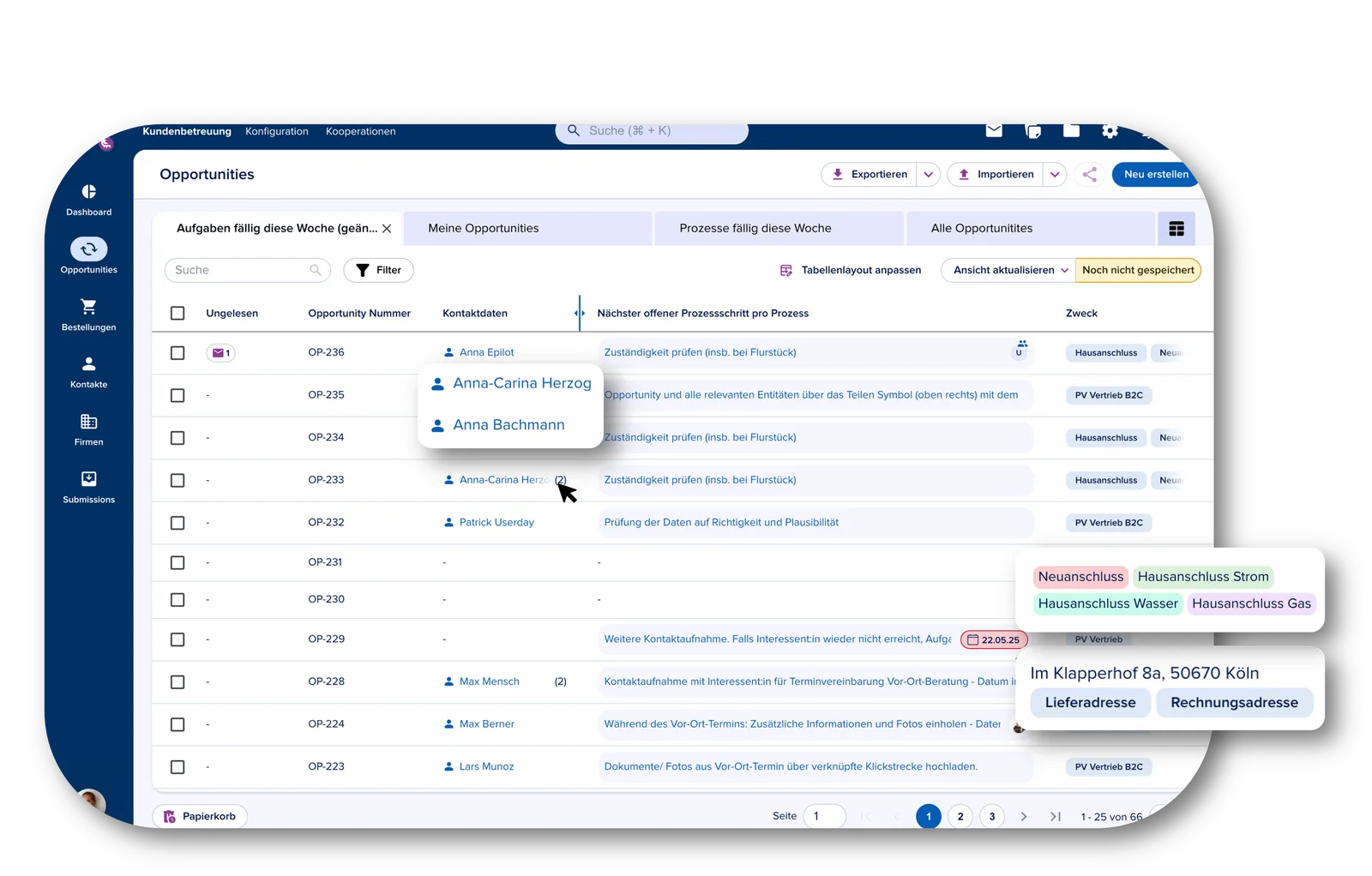
Task: Expand the Importieren dropdown arrow
Action: [x=1055, y=175]
